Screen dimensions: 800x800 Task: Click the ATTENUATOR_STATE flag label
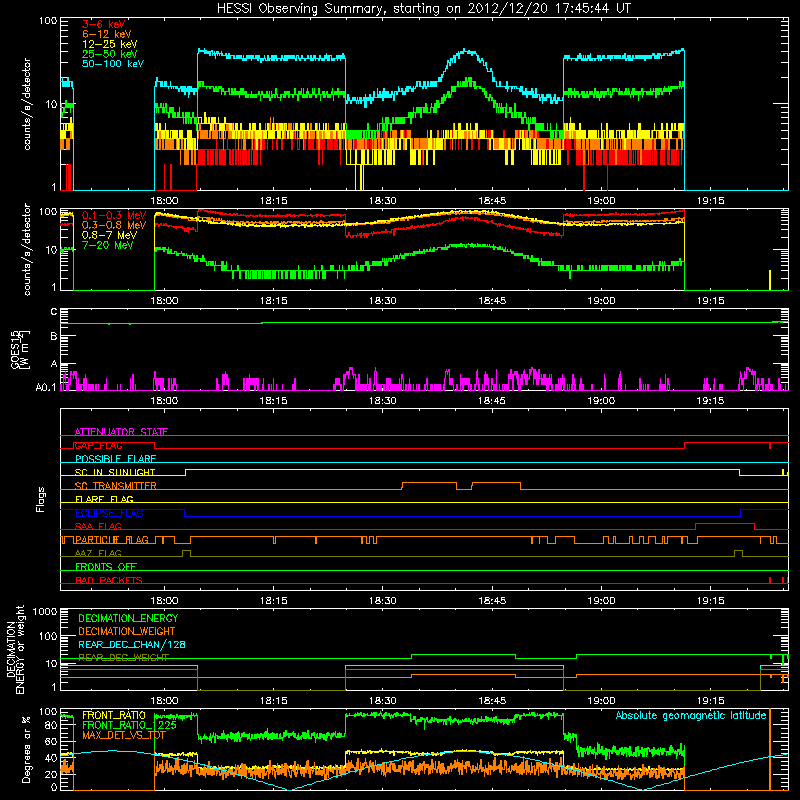121,432
